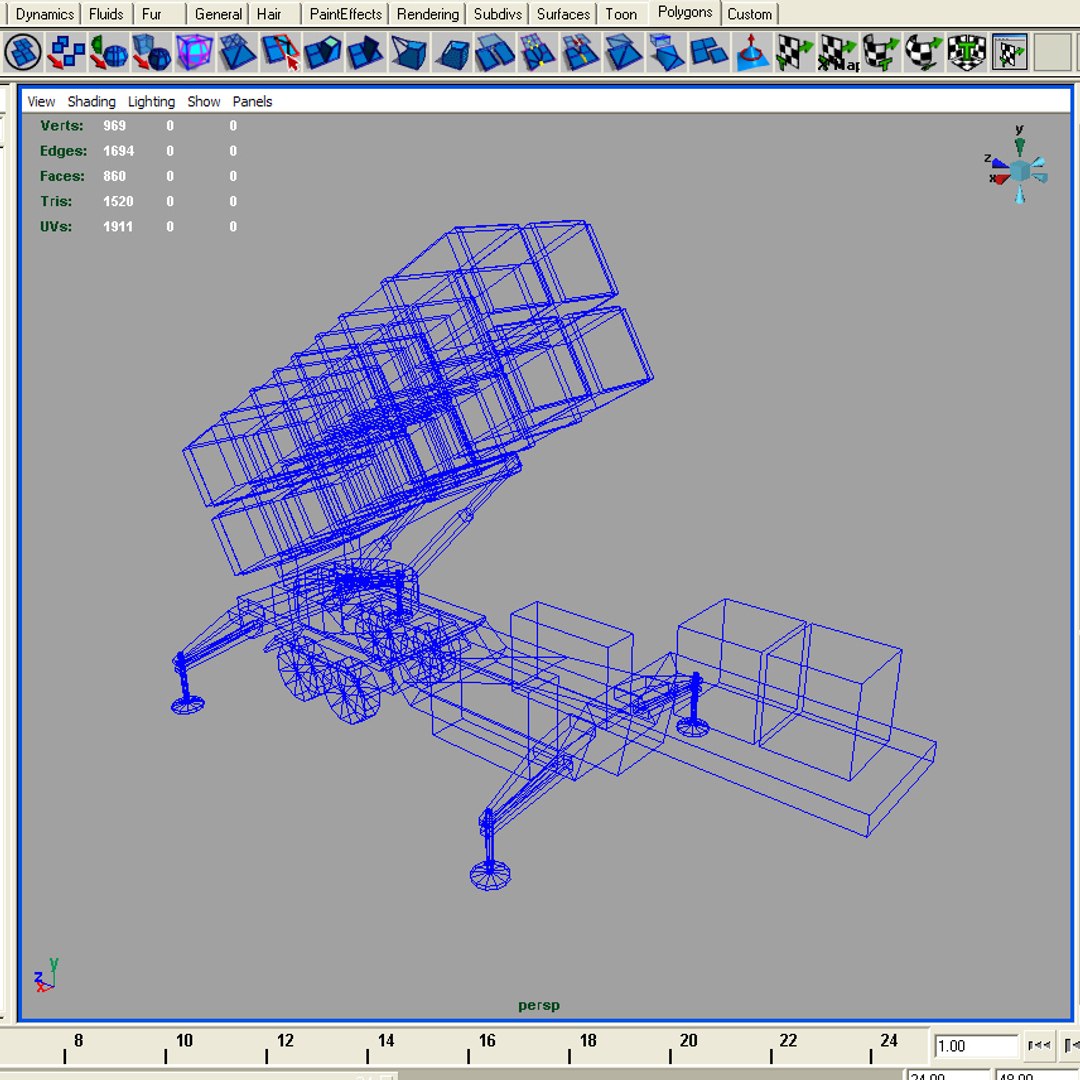Open the viewport Show menu
Viewport: 1080px width, 1080px height.
pyautogui.click(x=204, y=102)
